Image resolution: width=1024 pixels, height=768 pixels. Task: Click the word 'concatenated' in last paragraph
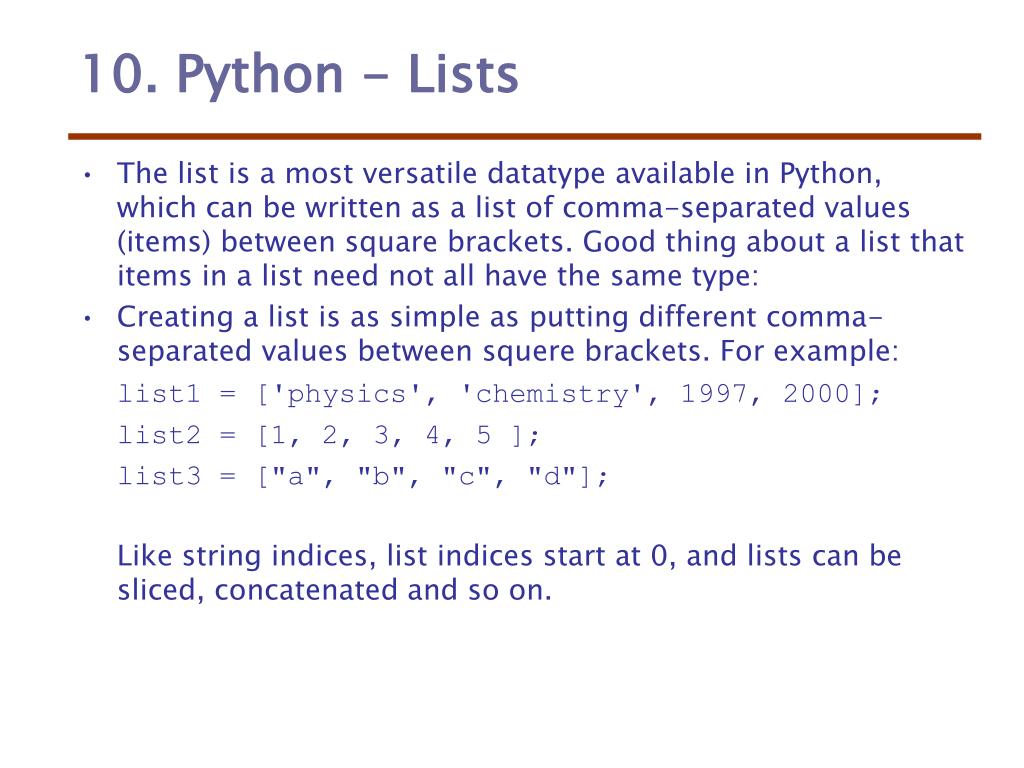pos(306,590)
